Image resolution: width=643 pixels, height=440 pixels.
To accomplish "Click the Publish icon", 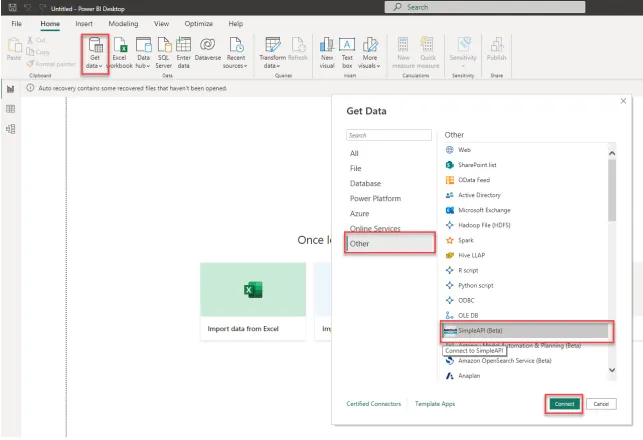I will tap(496, 49).
